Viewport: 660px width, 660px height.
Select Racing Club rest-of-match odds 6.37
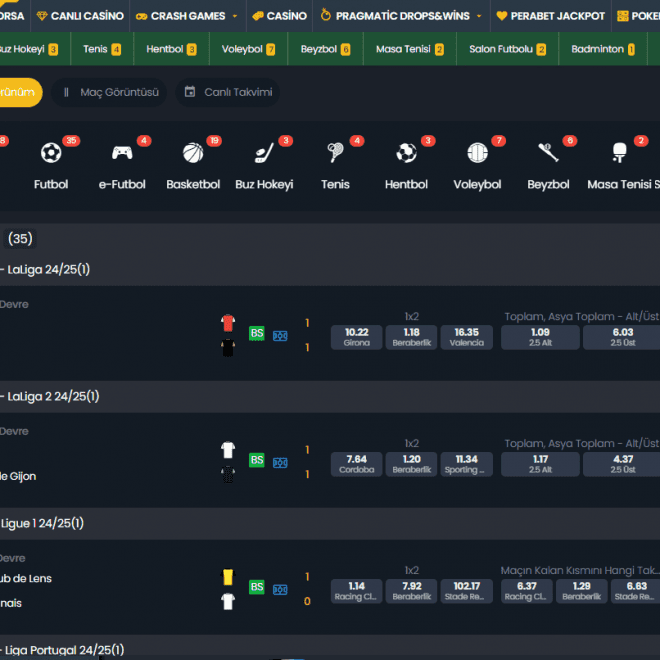click(527, 591)
